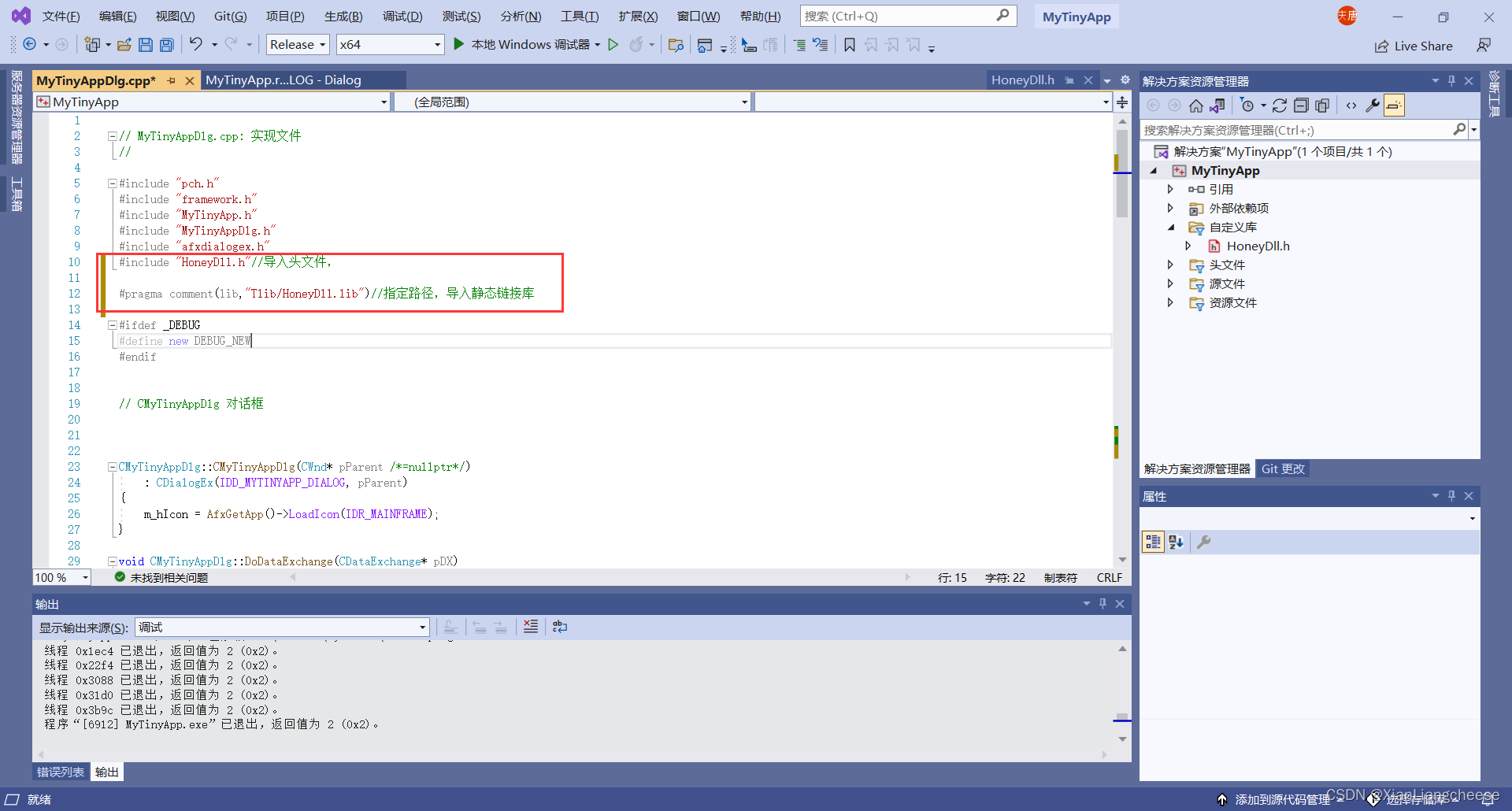Viewport: 1512px width, 811px height.
Task: Toggle auto-hide pin on Output panel
Action: point(1102,603)
